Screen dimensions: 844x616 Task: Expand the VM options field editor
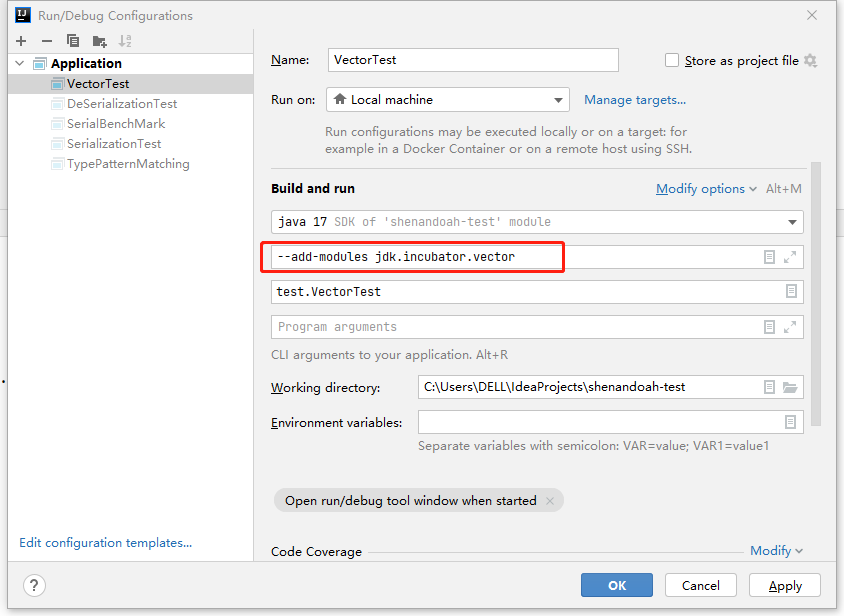click(790, 257)
